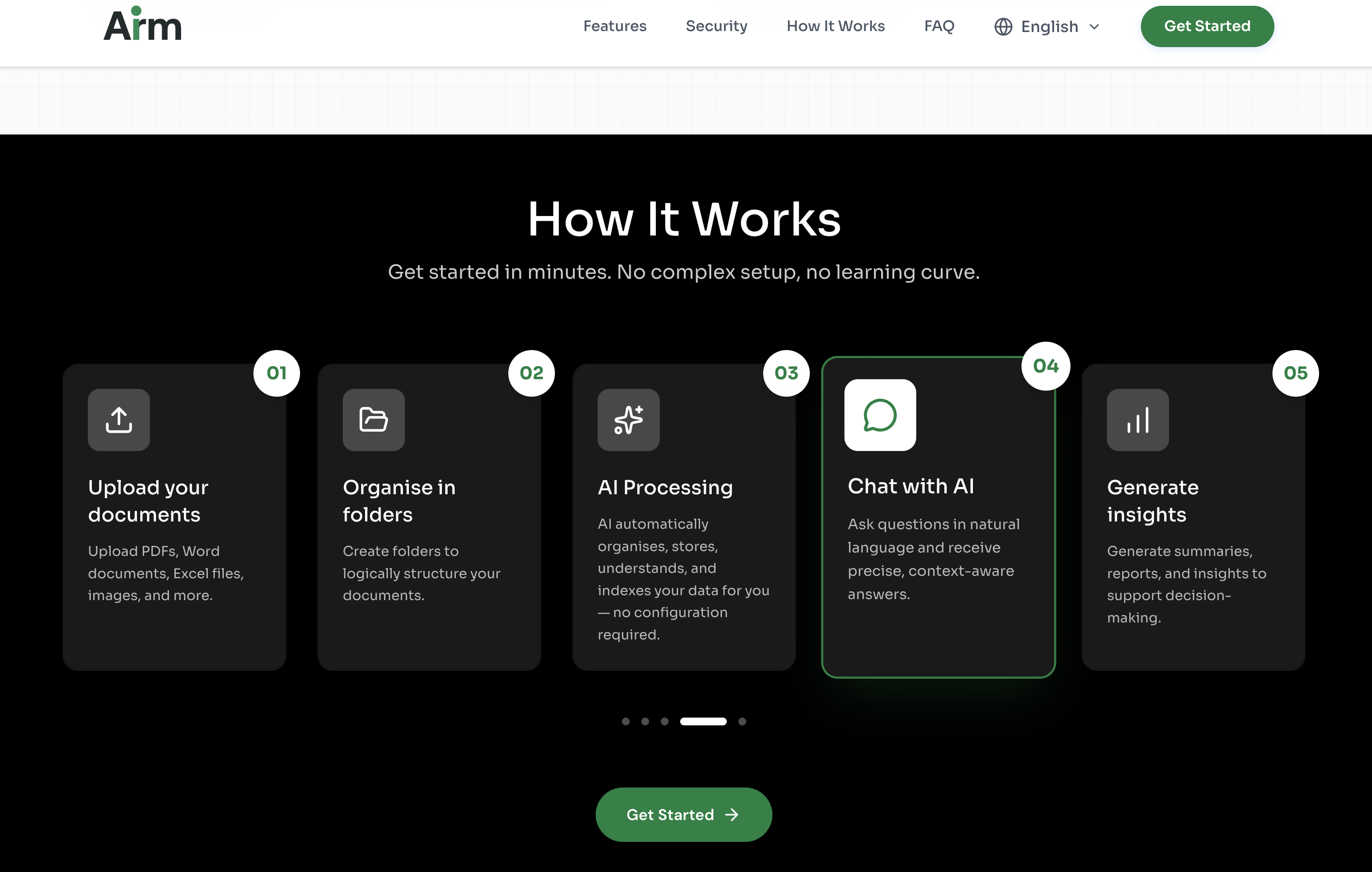Image resolution: width=1372 pixels, height=872 pixels.
Task: Navigate to How It Works link
Action: pyautogui.click(x=835, y=26)
